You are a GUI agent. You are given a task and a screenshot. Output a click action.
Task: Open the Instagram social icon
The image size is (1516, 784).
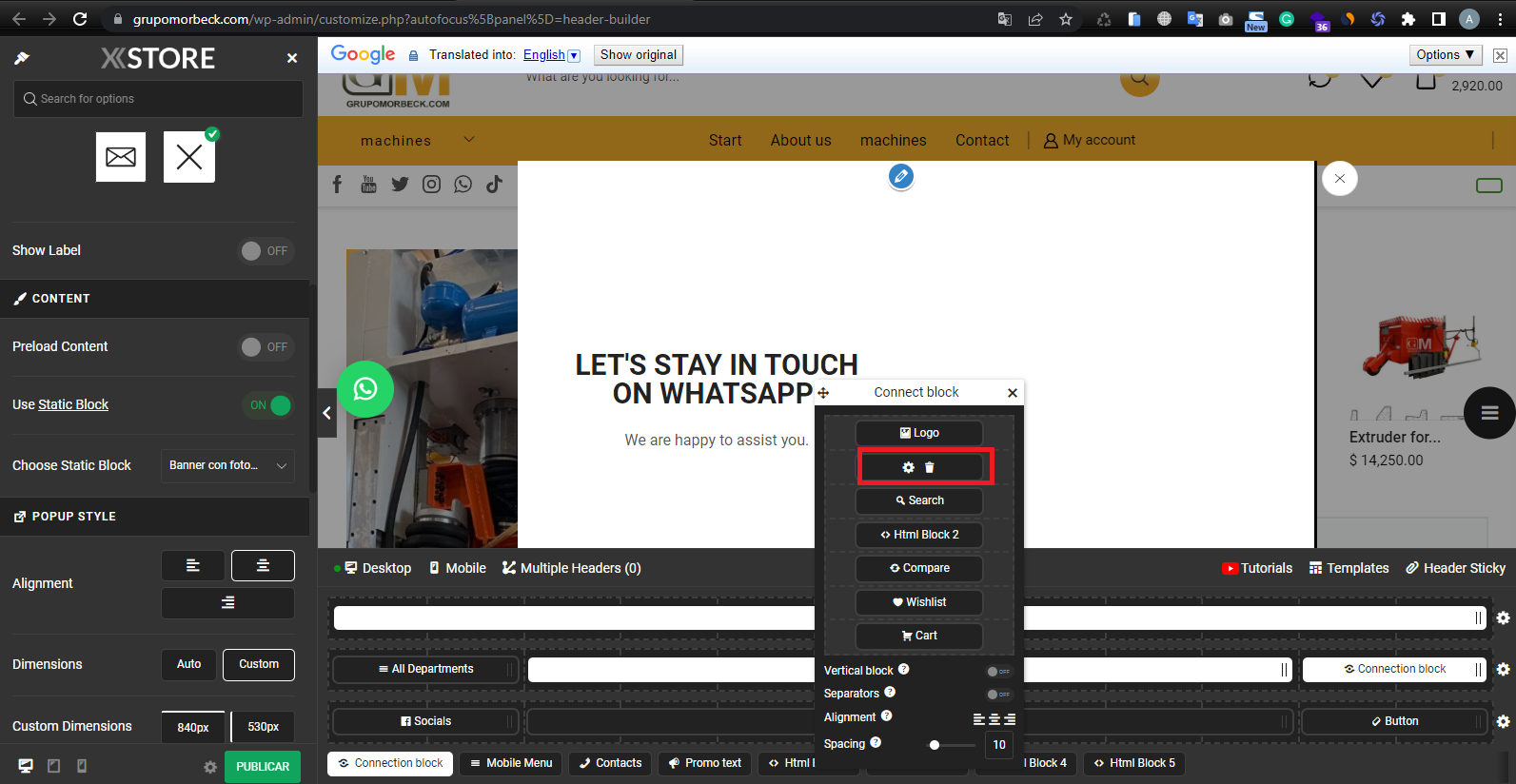pyautogui.click(x=432, y=185)
